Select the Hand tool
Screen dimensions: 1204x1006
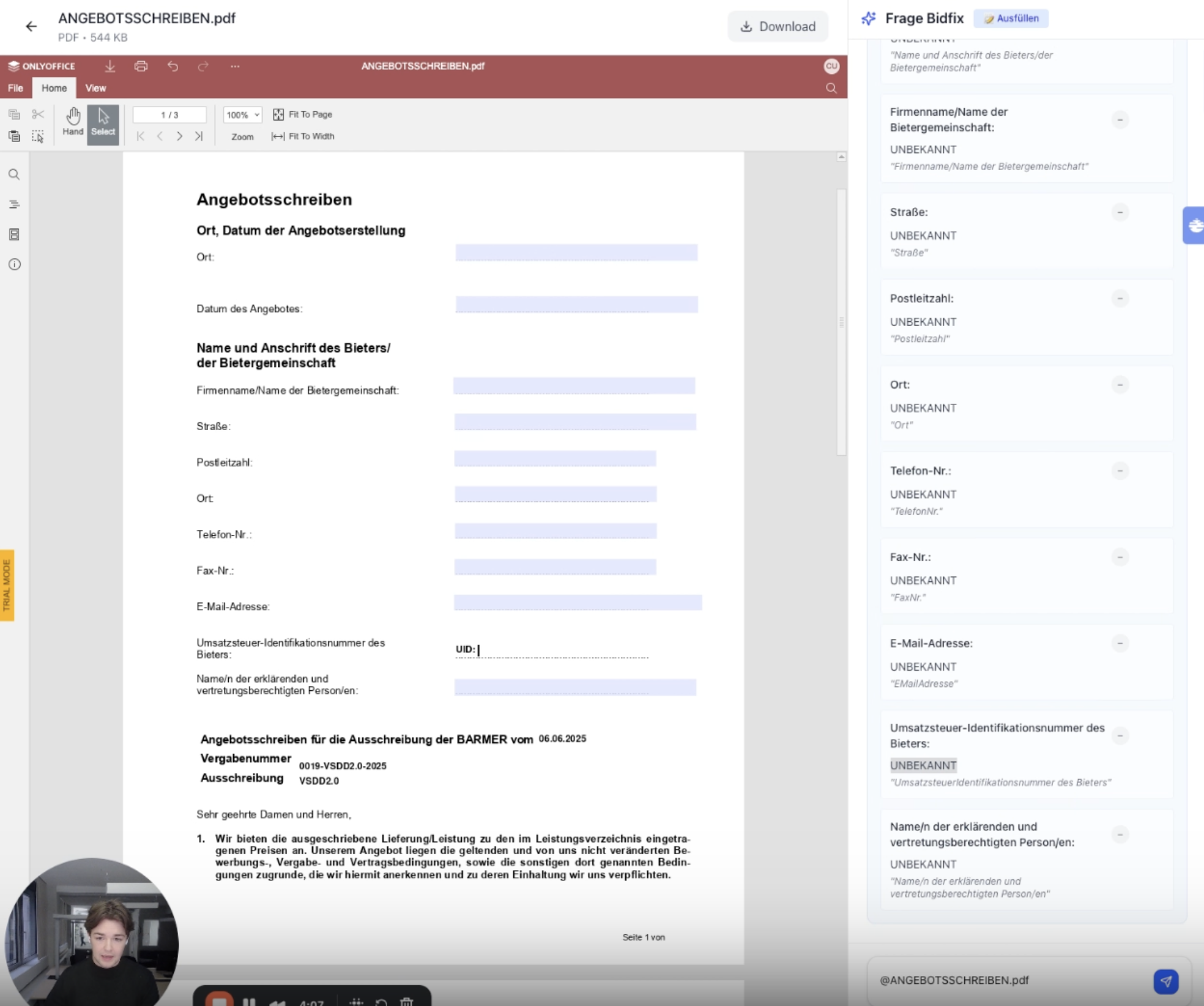tap(73, 122)
